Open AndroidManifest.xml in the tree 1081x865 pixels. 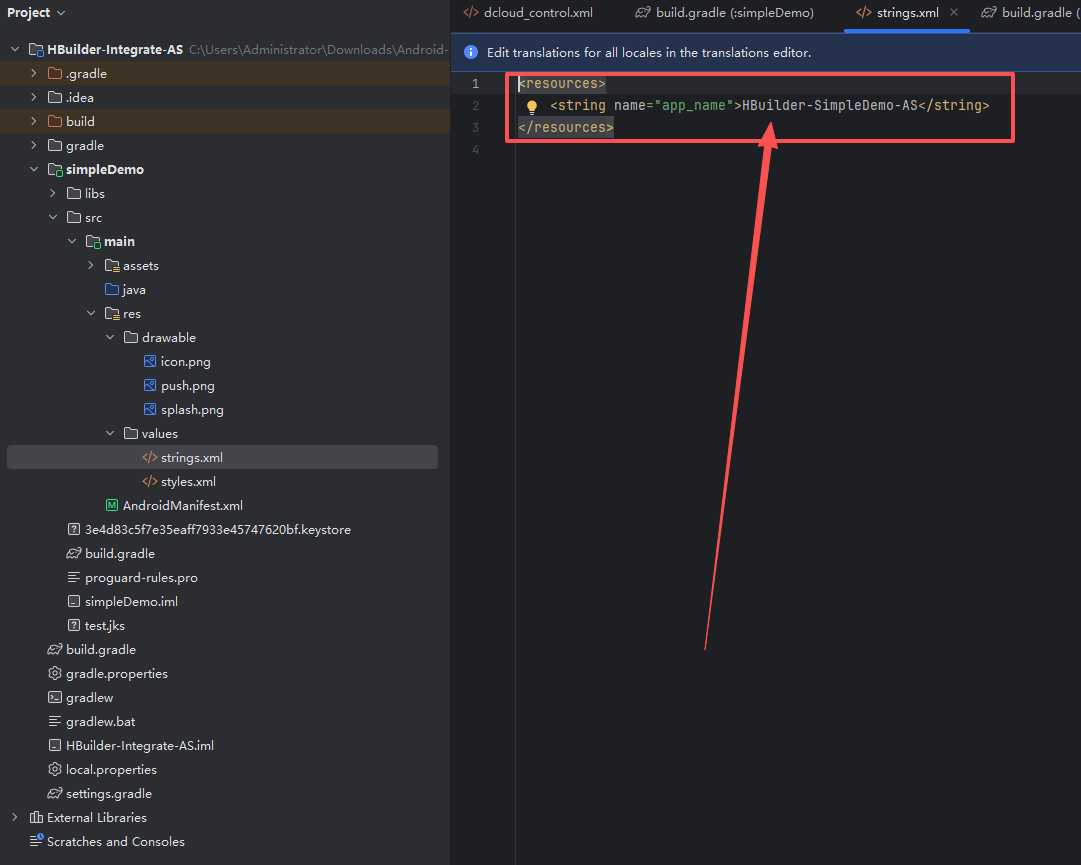(183, 505)
